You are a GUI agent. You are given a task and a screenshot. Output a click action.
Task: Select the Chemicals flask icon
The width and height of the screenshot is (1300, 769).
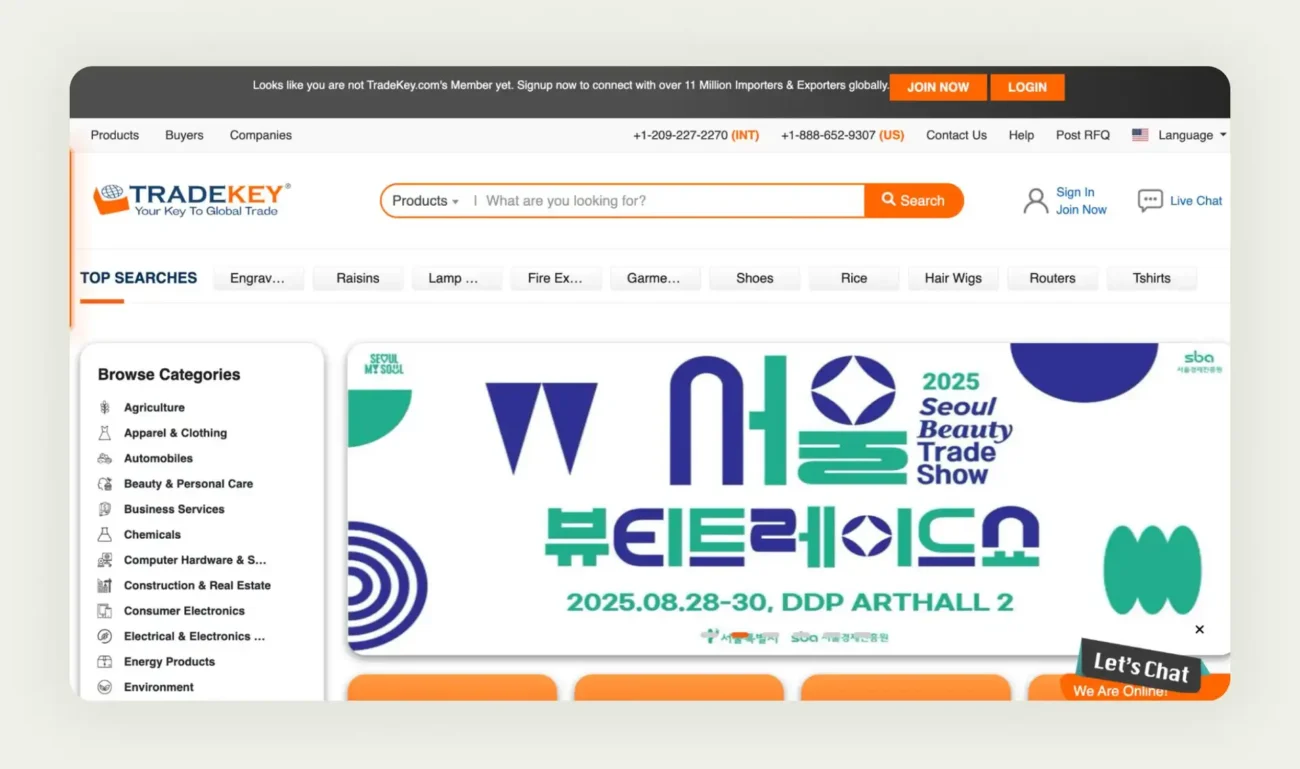[103, 534]
